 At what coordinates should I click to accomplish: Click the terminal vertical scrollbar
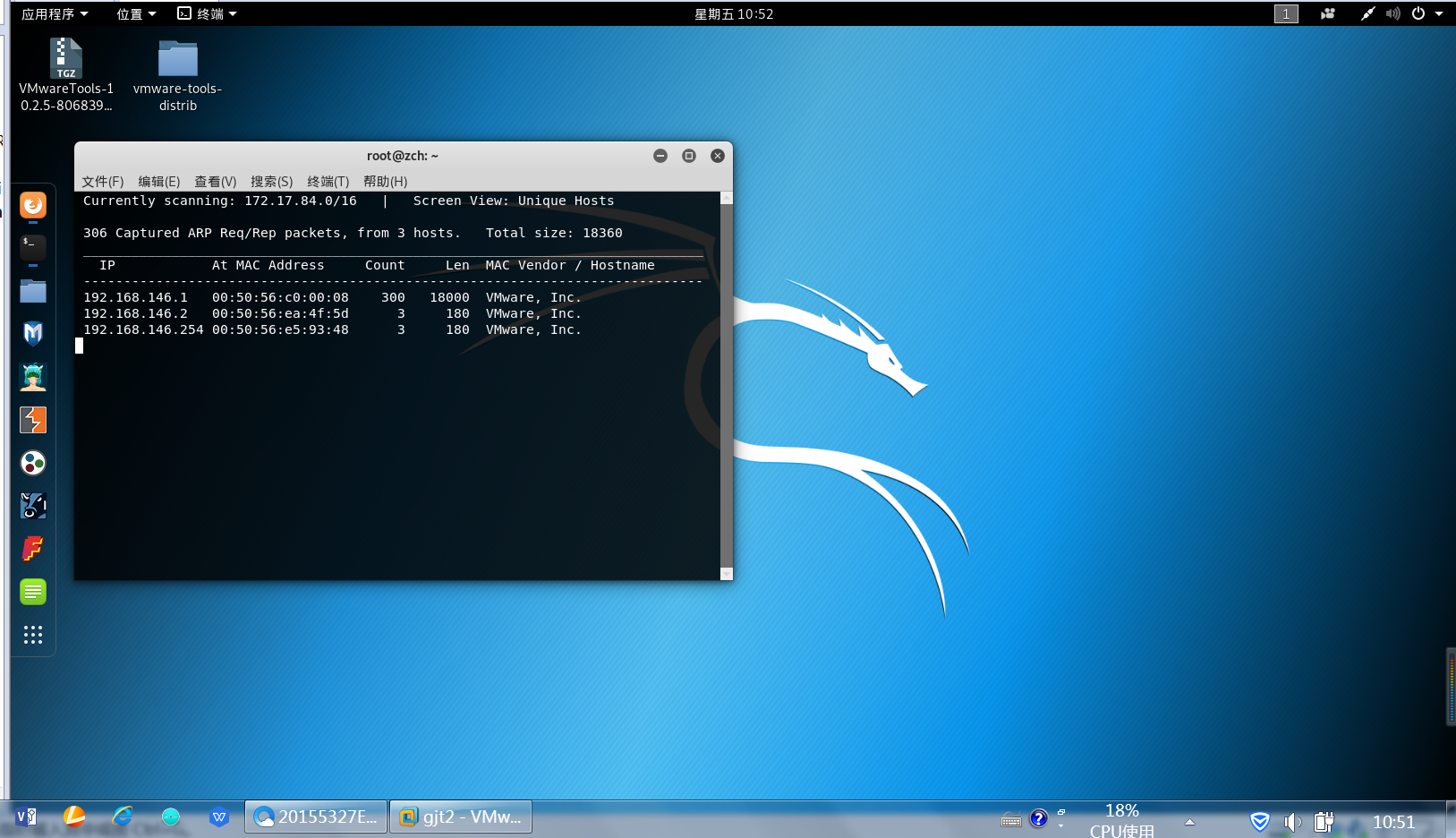tap(727, 386)
